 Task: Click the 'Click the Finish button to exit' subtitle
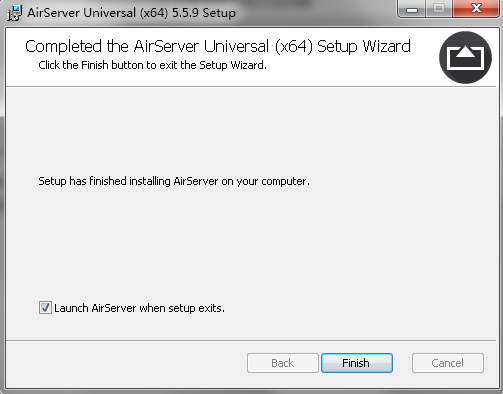tap(152, 65)
